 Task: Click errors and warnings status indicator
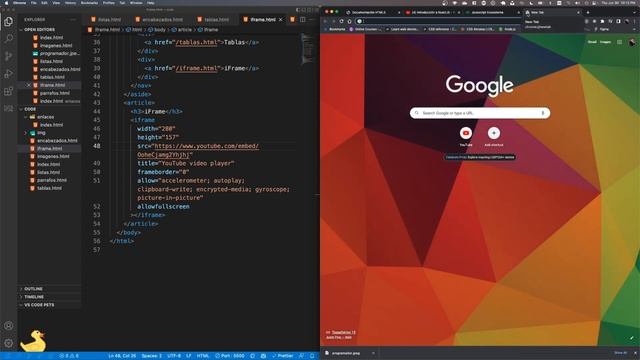click(x=69, y=356)
